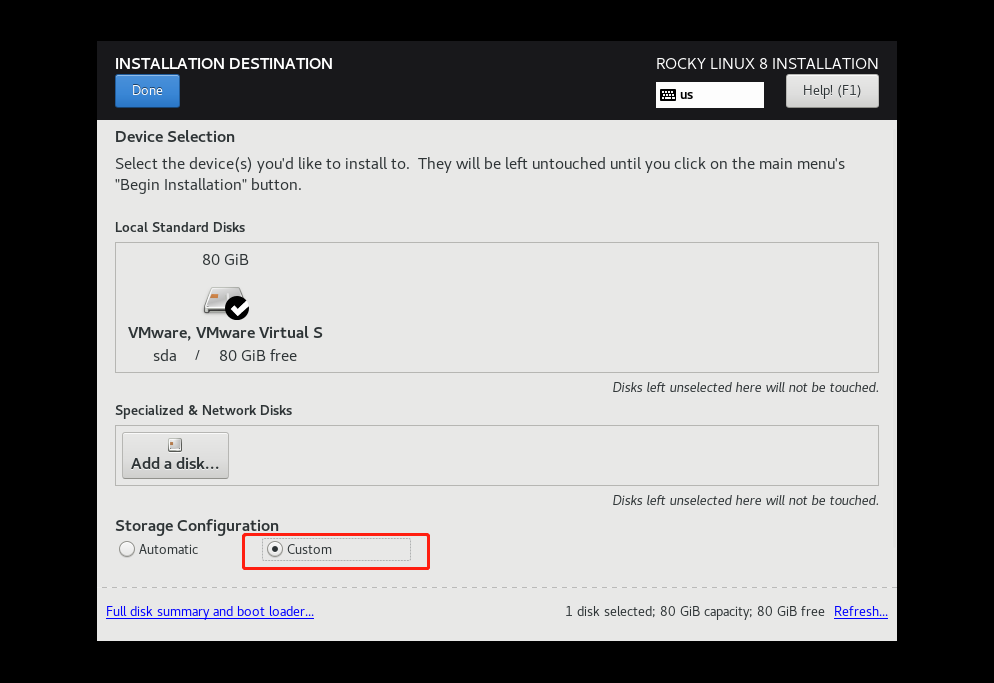Open Full disk summary and boot loader link
Image resolution: width=994 pixels, height=683 pixels.
[x=210, y=611]
